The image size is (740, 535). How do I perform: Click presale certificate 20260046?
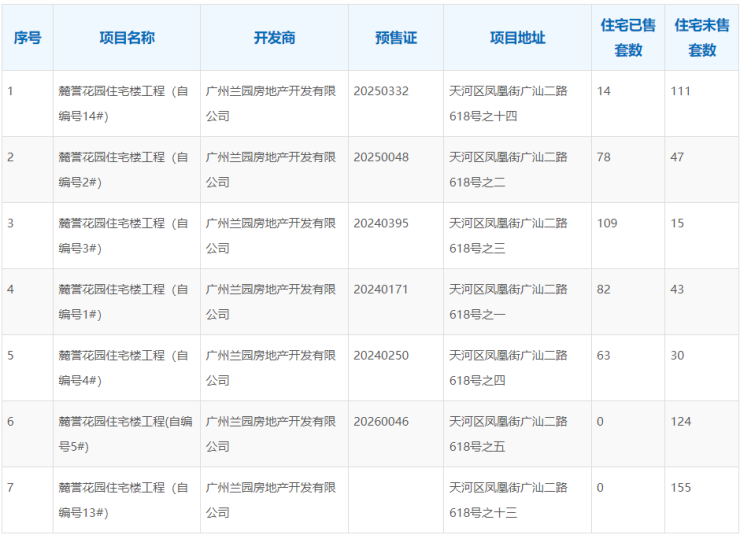point(381,421)
